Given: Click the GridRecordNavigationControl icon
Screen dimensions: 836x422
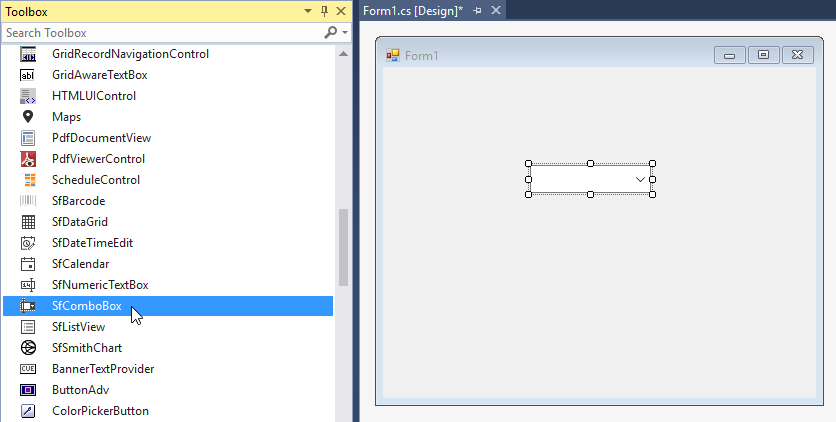Looking at the screenshot, I should pos(28,54).
